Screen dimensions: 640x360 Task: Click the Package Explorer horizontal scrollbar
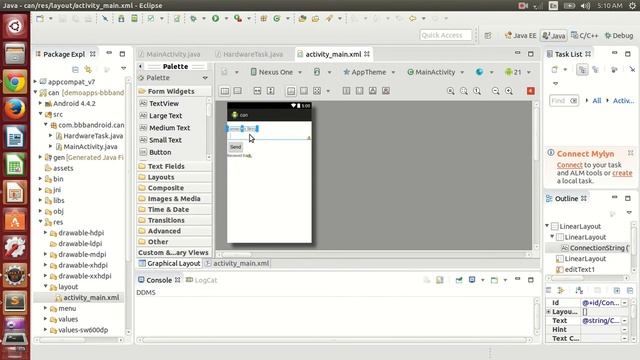tap(80, 340)
